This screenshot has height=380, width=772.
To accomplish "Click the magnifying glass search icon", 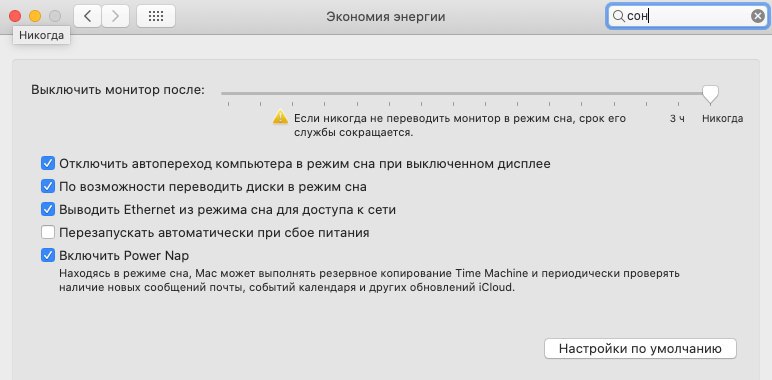I will pos(618,17).
